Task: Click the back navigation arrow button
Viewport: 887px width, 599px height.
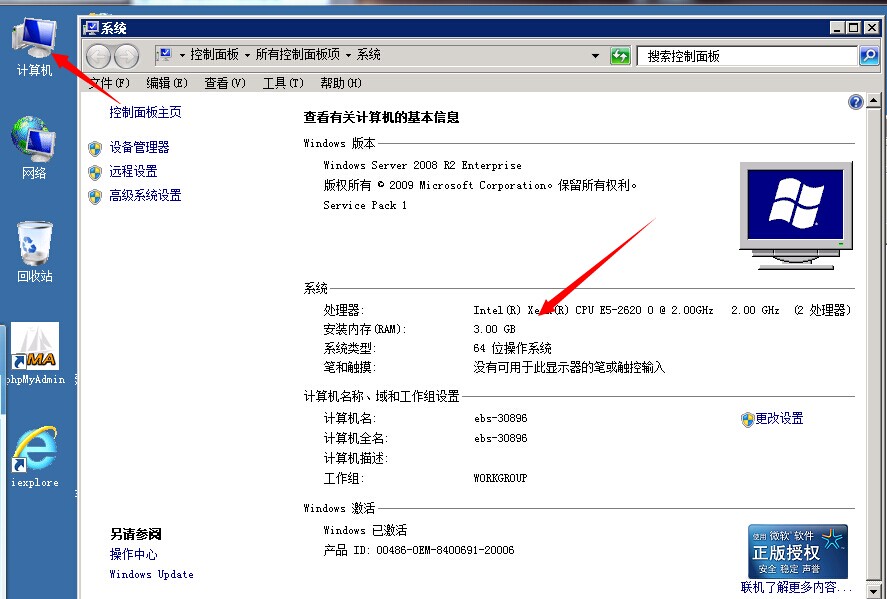Action: (98, 56)
